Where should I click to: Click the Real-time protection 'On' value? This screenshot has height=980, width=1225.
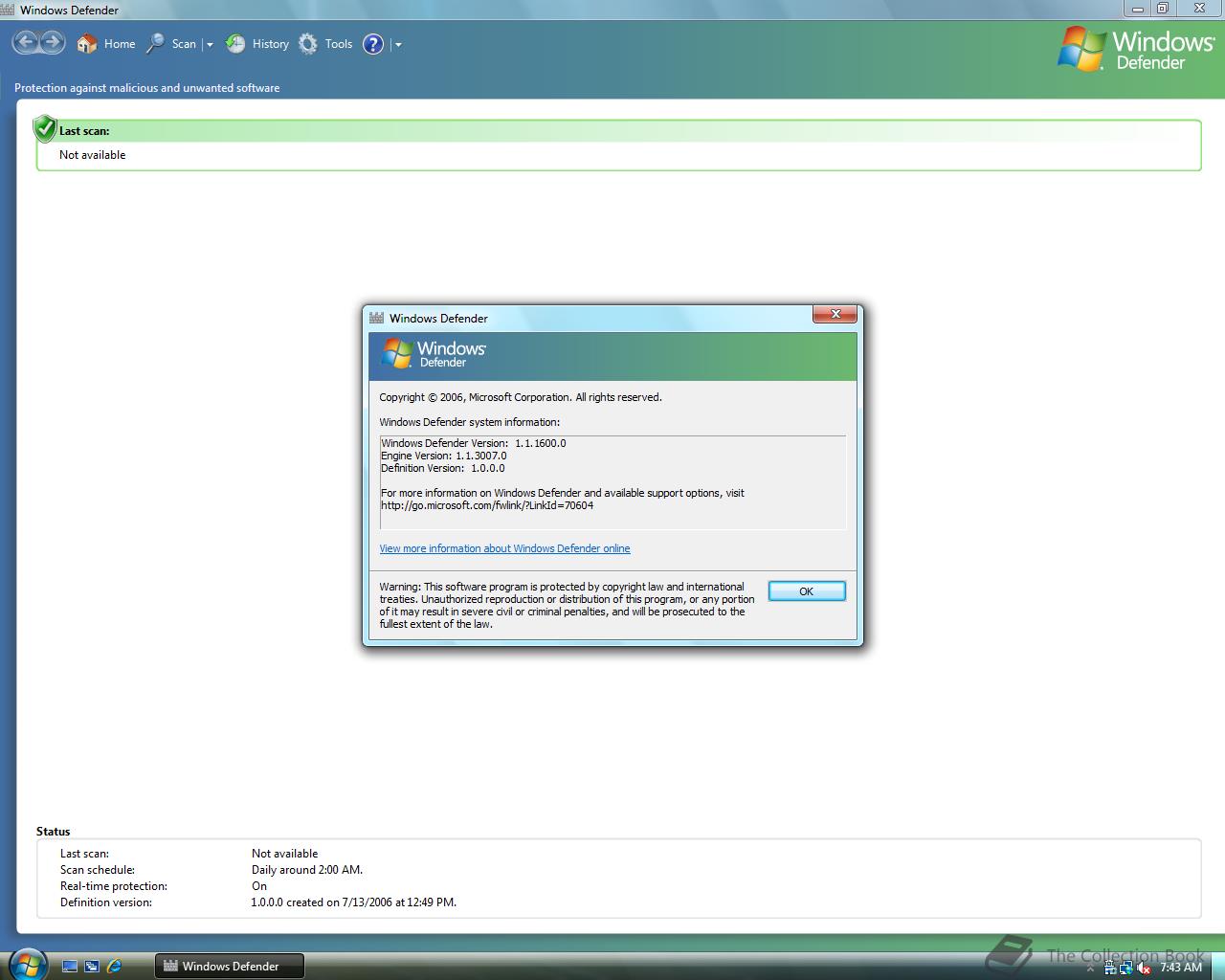259,886
